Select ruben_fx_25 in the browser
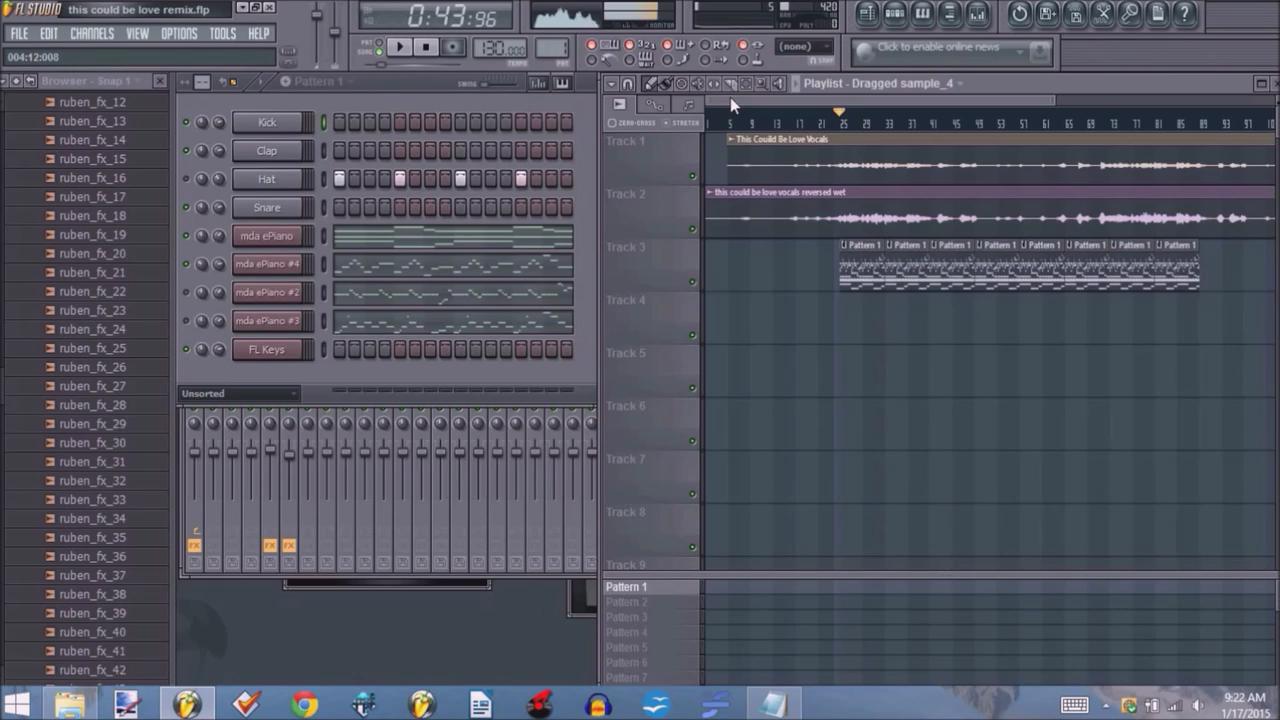This screenshot has height=720, width=1280. [x=92, y=348]
